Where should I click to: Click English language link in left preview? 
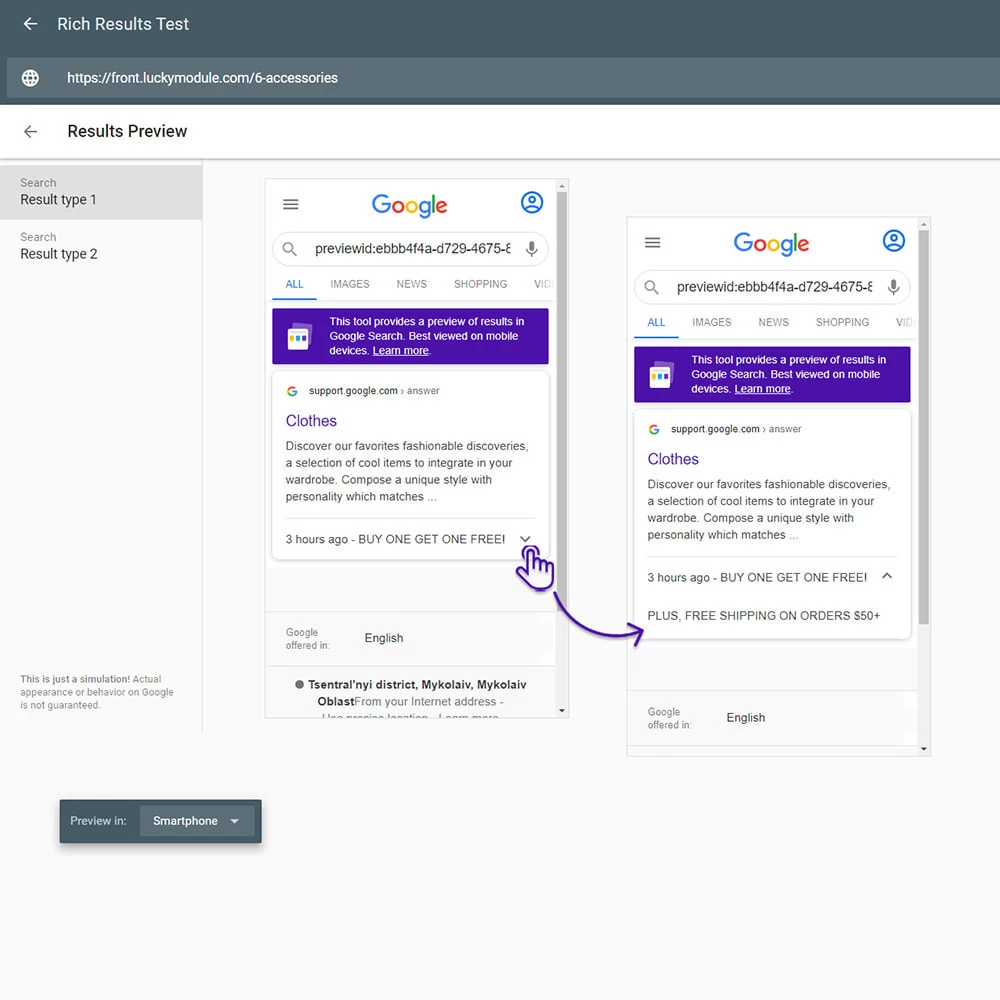384,638
